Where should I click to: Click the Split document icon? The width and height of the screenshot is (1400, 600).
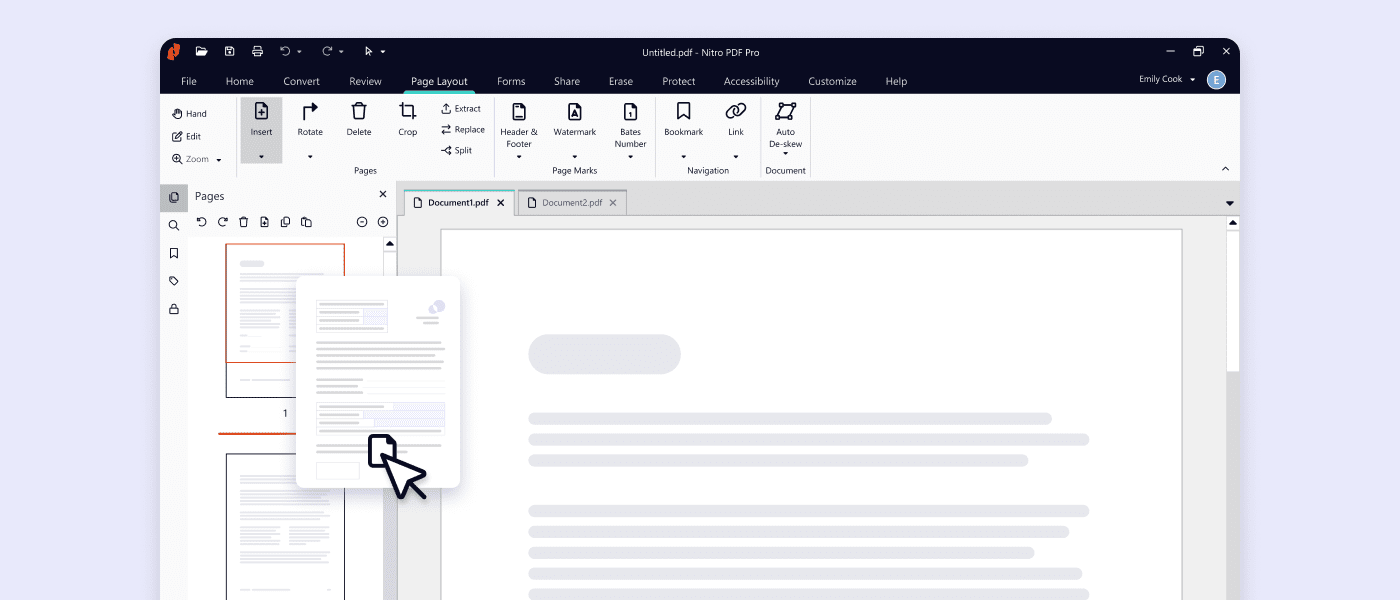[x=459, y=150]
